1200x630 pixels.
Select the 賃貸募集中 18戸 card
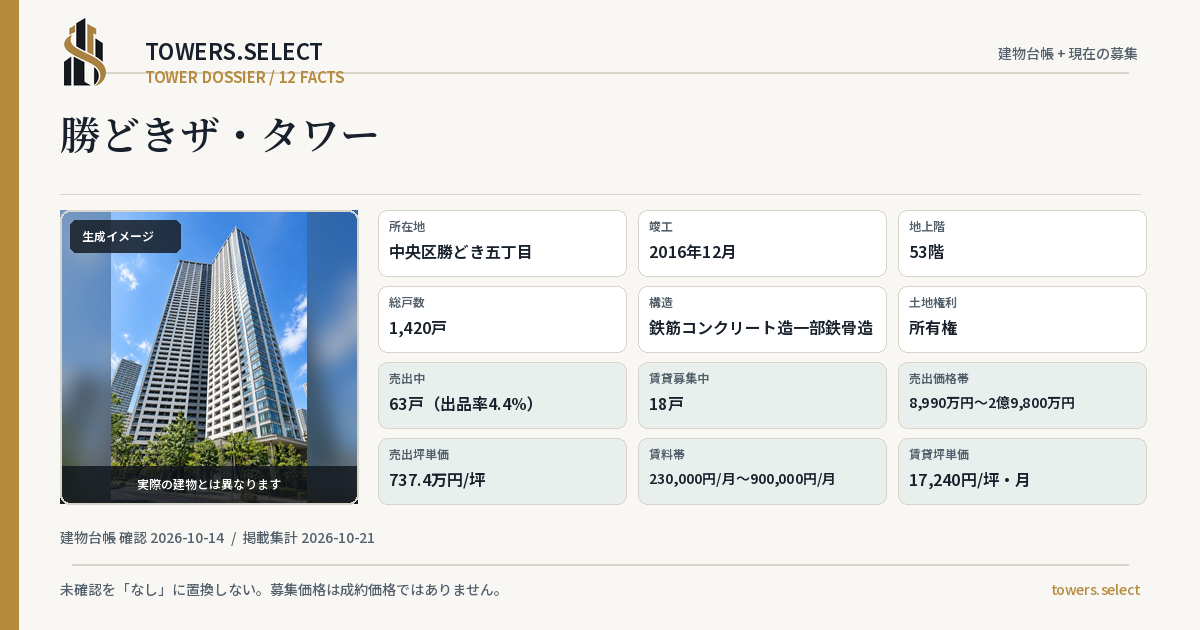762,395
